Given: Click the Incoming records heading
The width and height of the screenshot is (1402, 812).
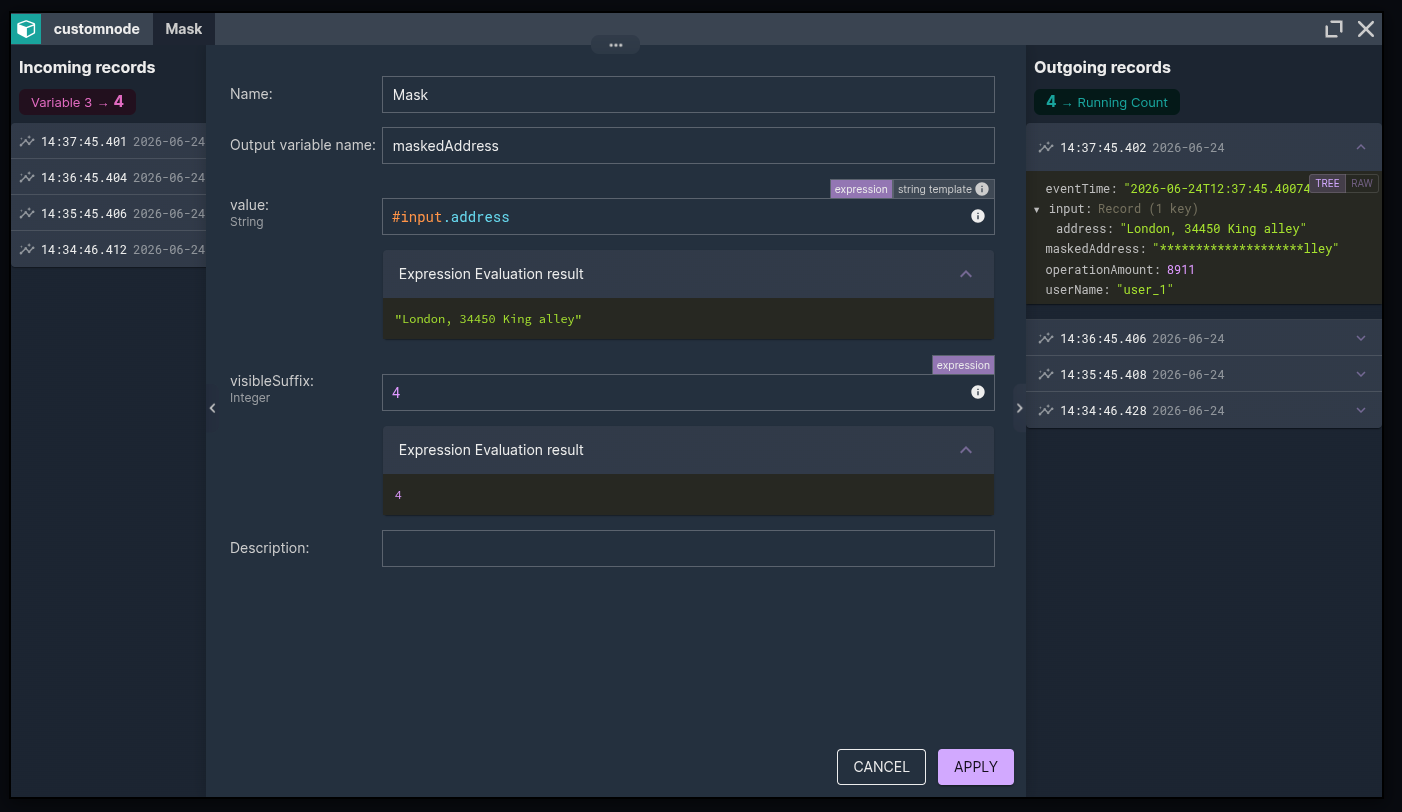Looking at the screenshot, I should pos(87,68).
